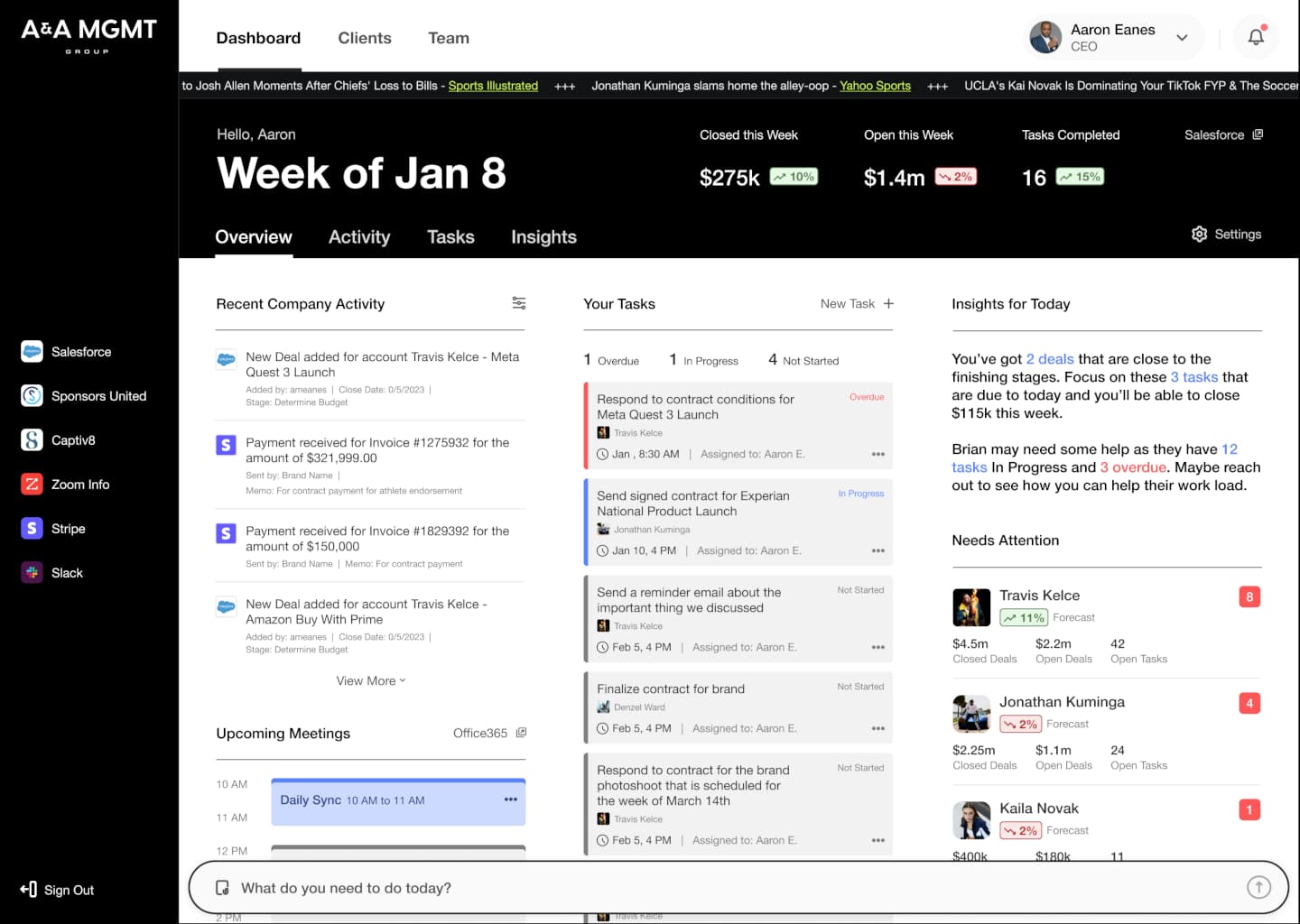
Task: Switch to the Team tab
Action: (x=449, y=38)
